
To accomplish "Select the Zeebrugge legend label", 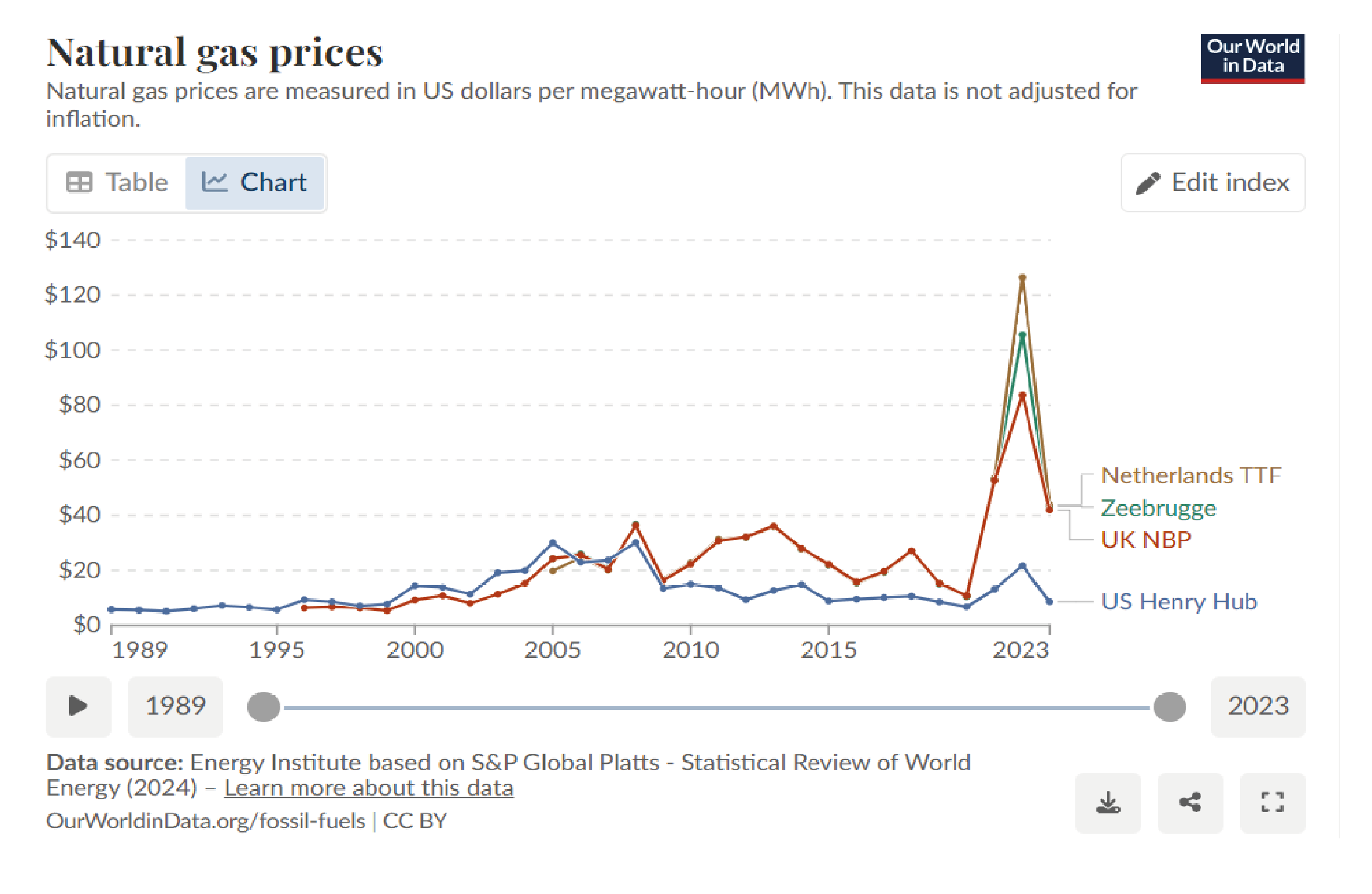I will click(x=1158, y=509).
